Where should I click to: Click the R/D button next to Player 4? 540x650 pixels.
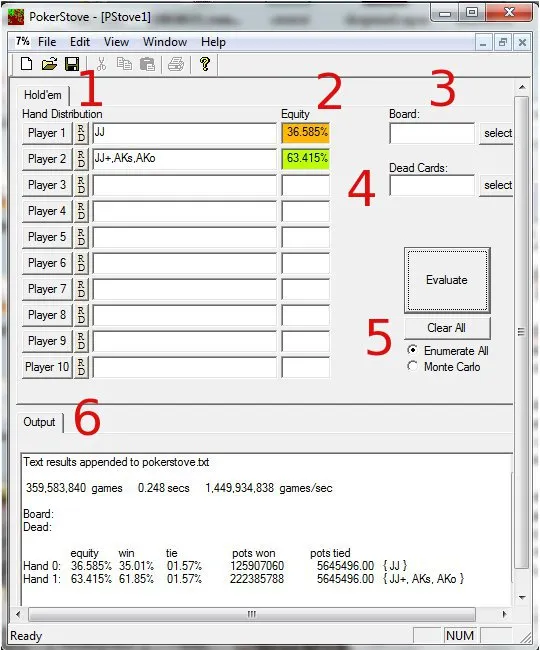(81, 211)
